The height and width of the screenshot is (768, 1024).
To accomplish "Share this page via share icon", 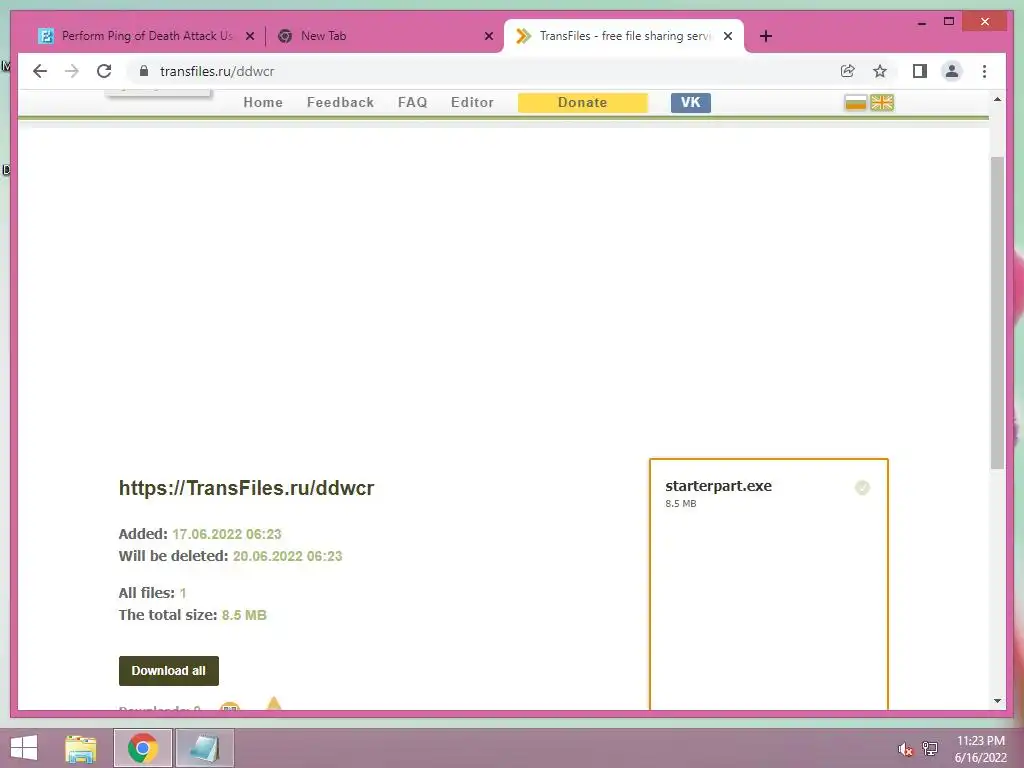I will click(848, 71).
